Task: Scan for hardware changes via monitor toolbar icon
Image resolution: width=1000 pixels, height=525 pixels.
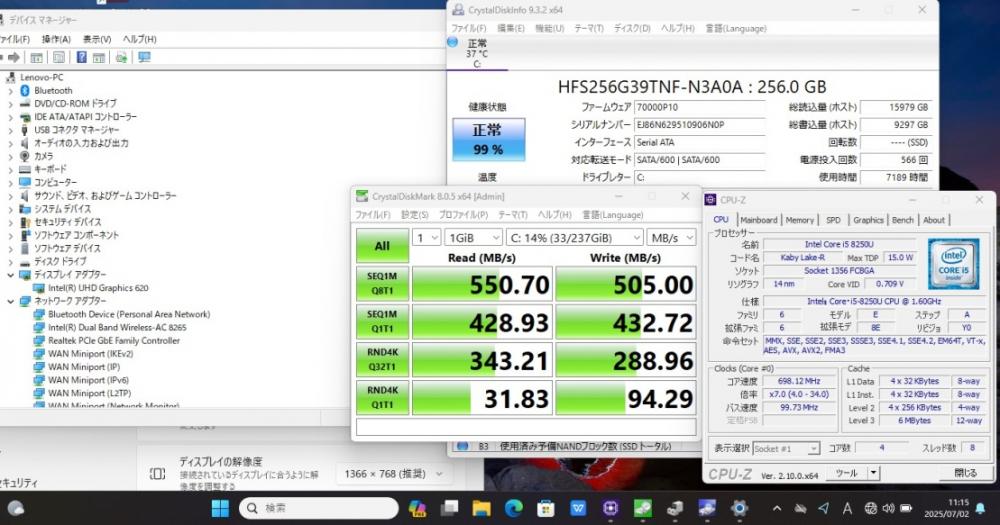Action: pos(144,57)
